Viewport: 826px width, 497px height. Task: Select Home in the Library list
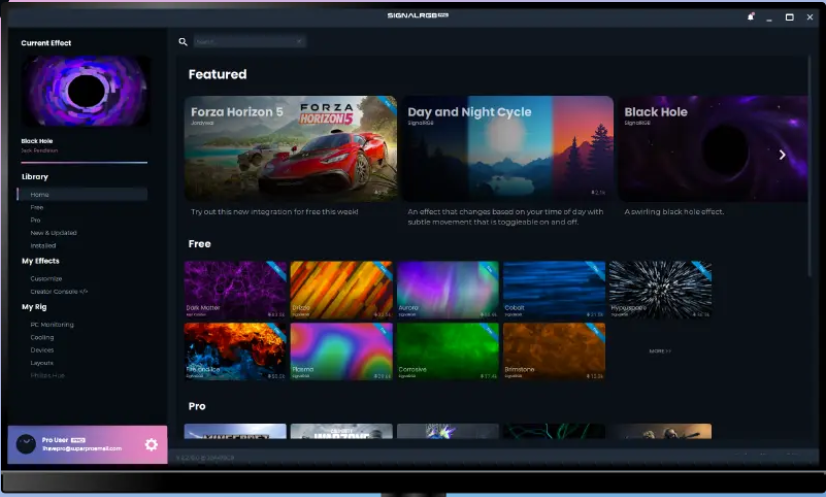point(82,194)
